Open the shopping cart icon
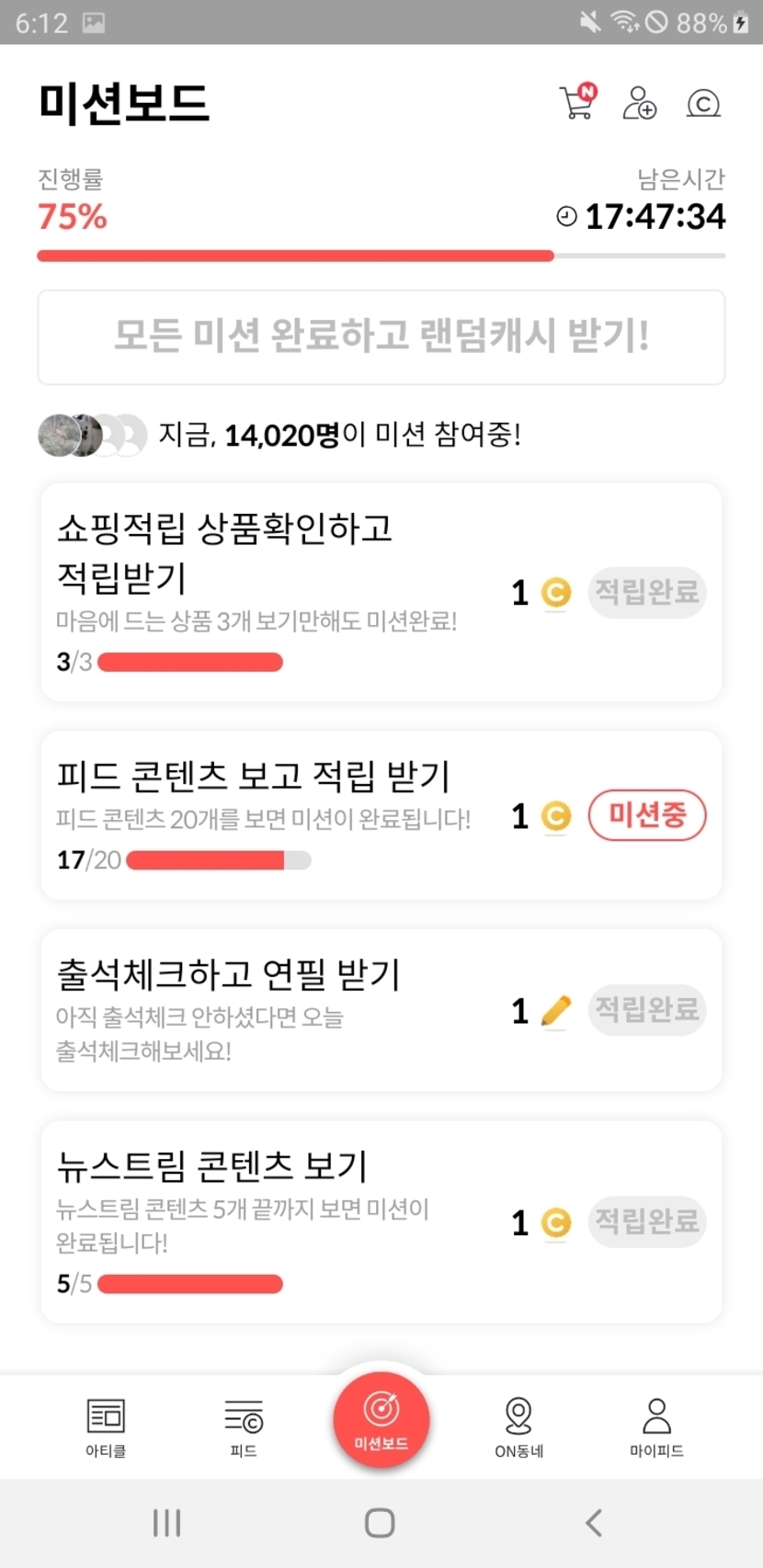The width and height of the screenshot is (763, 1568). click(x=577, y=102)
